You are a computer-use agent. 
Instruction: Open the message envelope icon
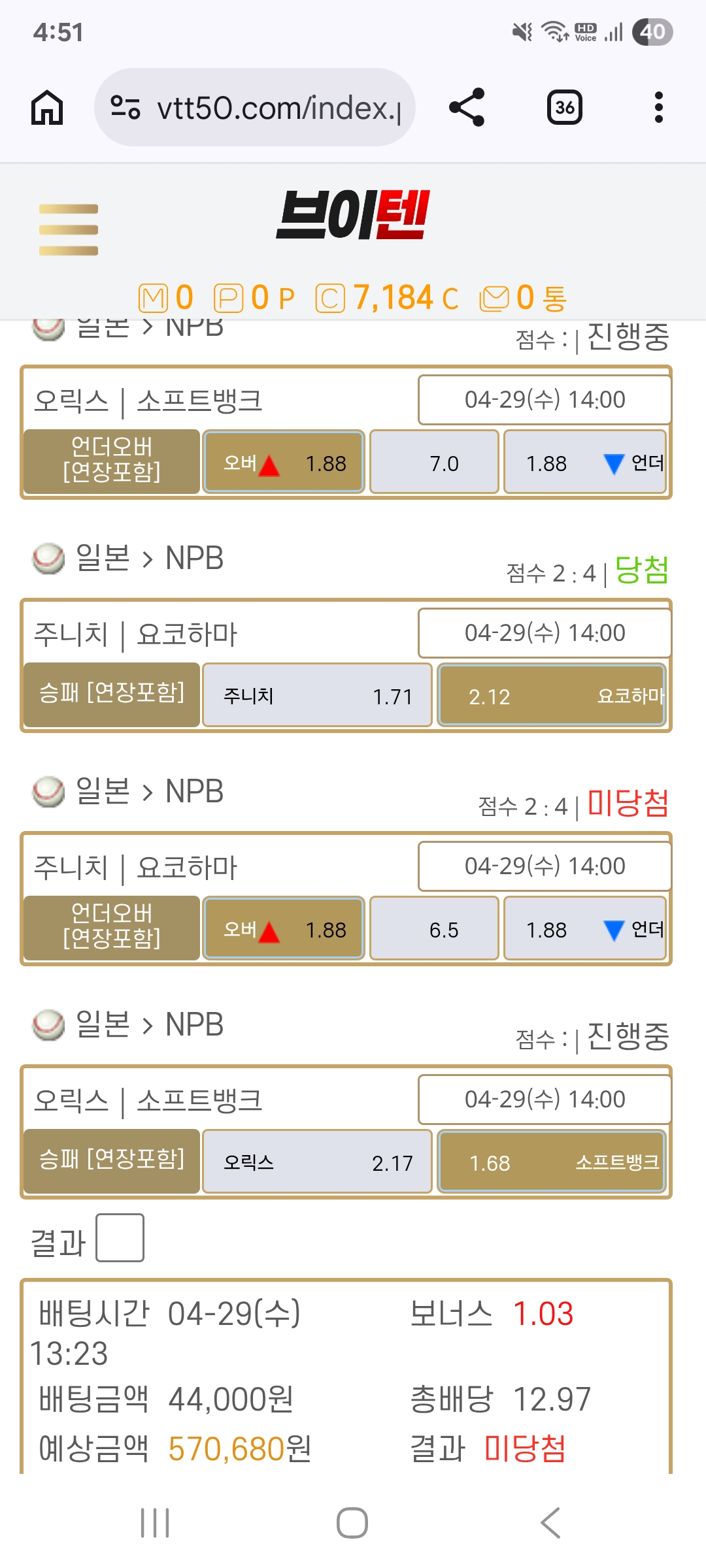[x=494, y=299]
